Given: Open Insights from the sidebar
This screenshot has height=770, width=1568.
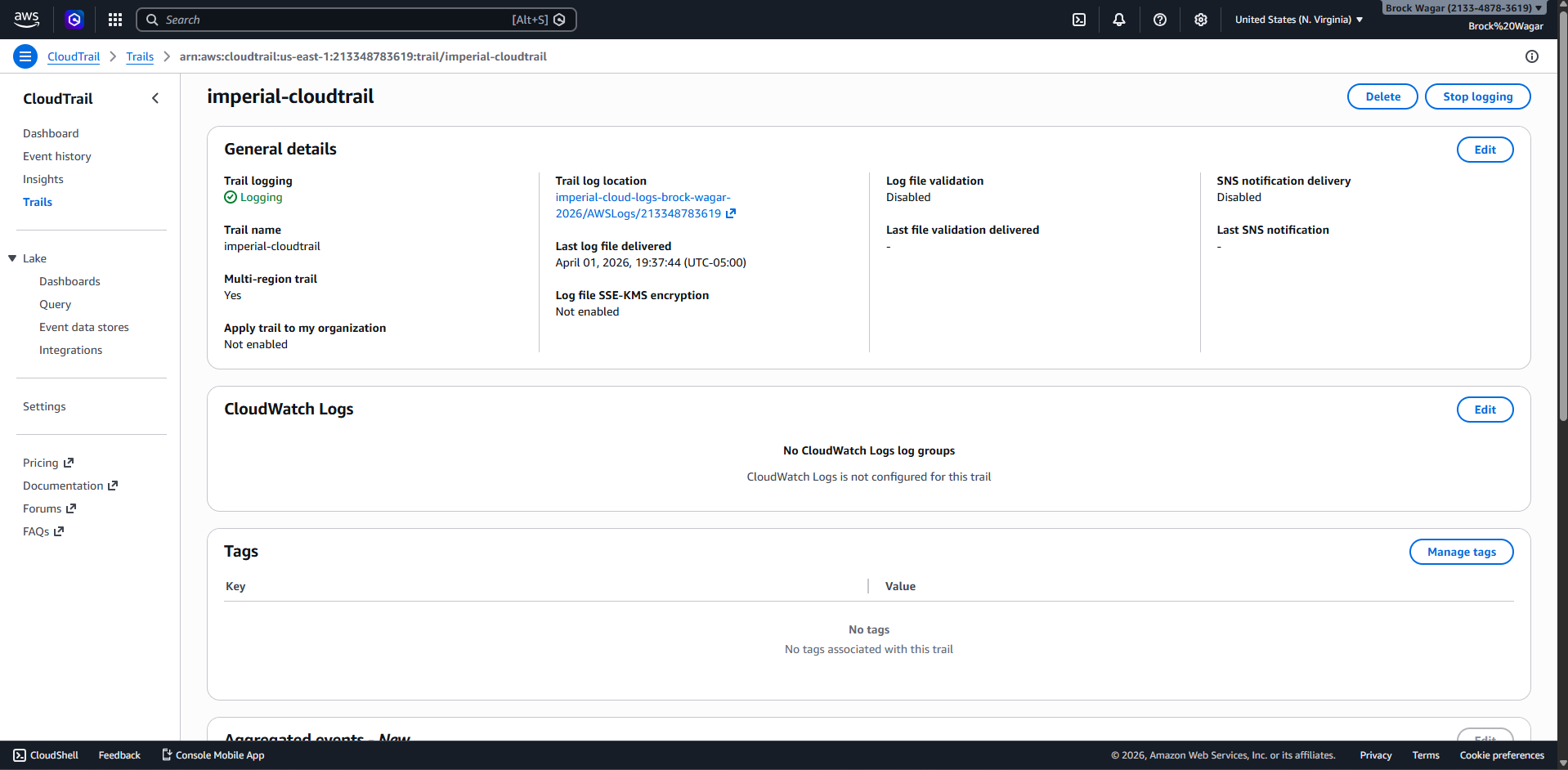Looking at the screenshot, I should [x=43, y=178].
